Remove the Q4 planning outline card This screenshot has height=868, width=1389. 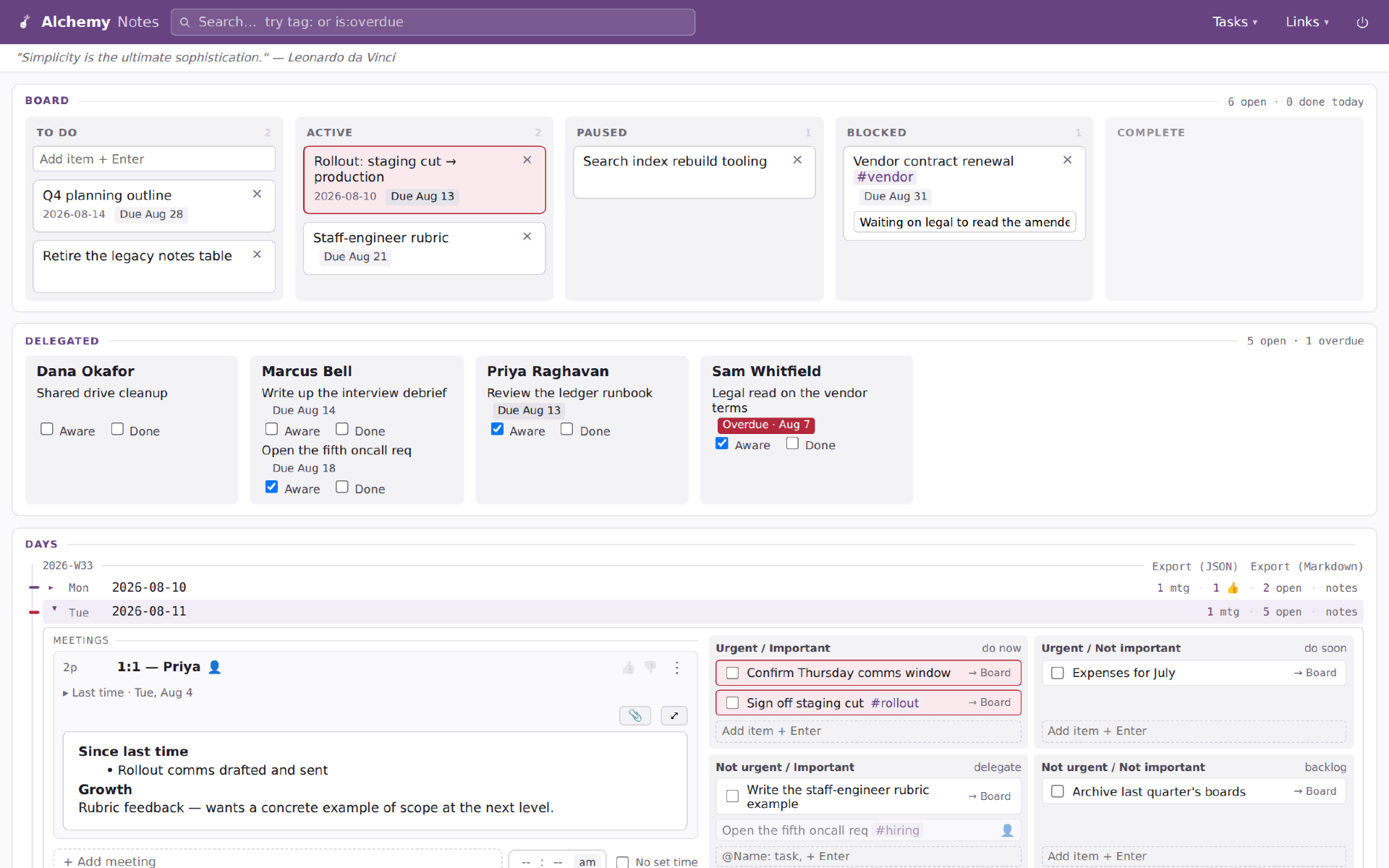pos(257,194)
